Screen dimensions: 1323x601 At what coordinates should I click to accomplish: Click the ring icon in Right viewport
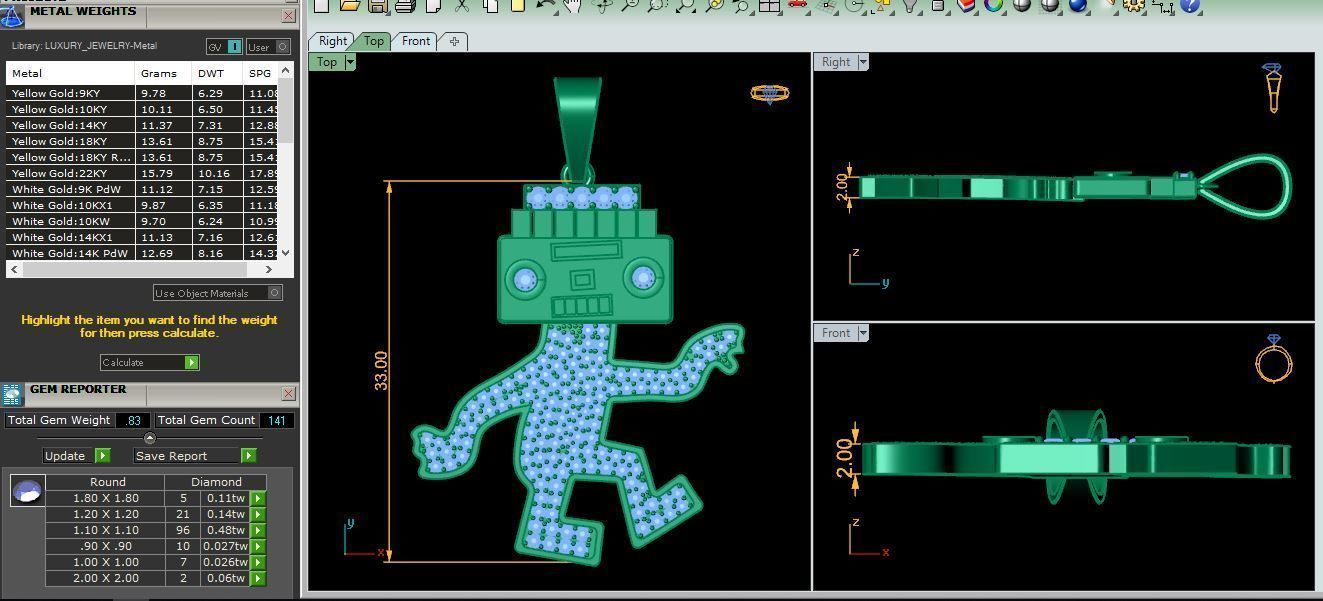point(1273,88)
